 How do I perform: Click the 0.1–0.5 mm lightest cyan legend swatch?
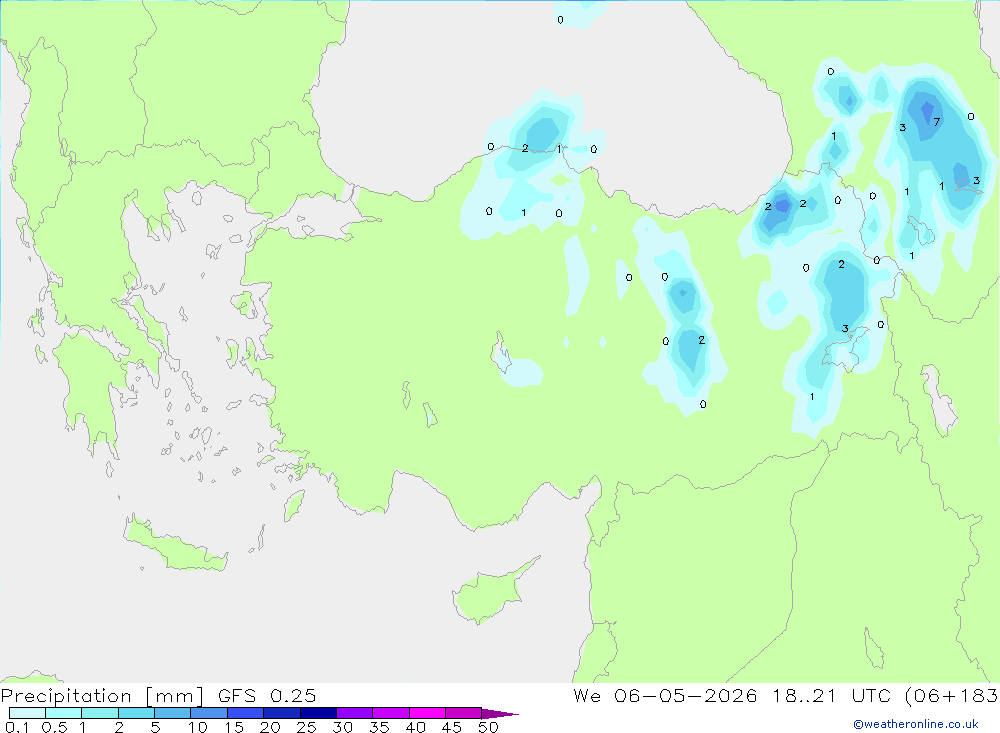pos(27,713)
